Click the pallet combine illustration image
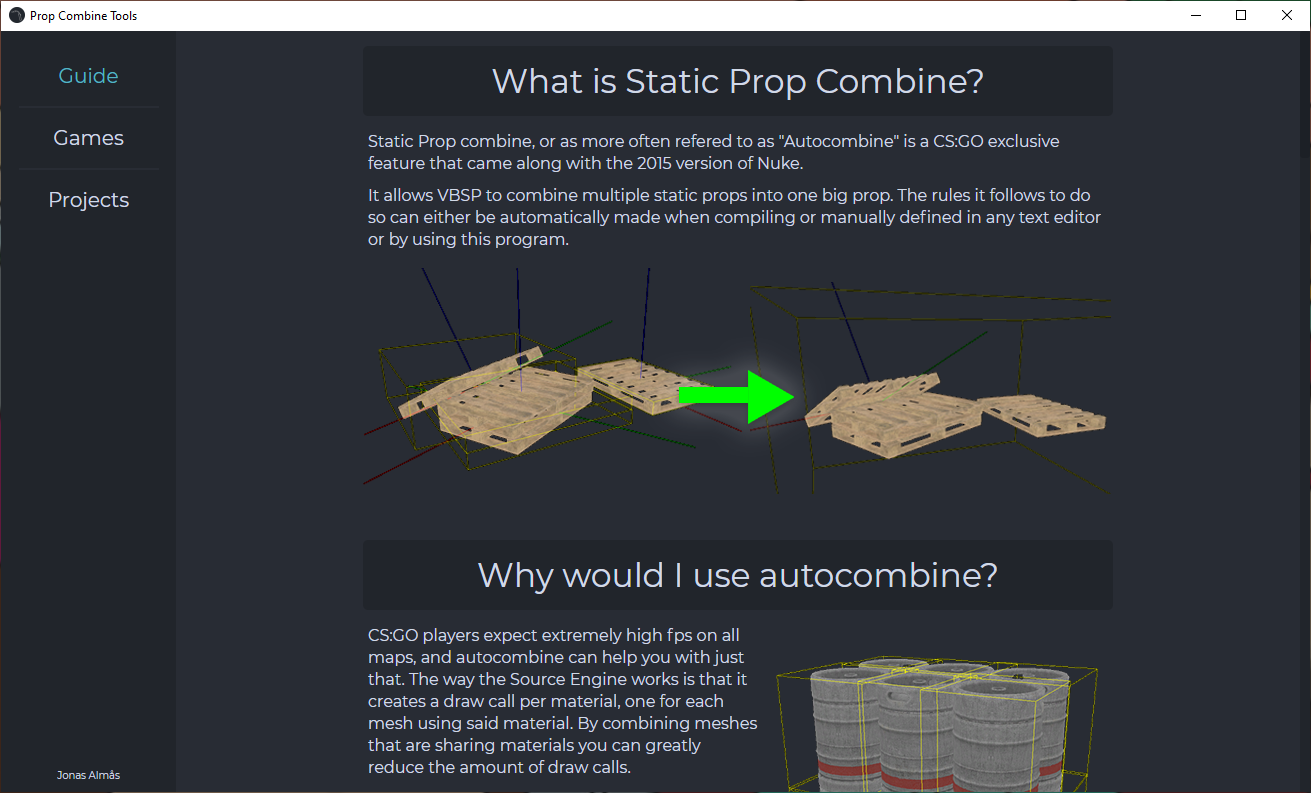Viewport: 1311px width, 793px height. coord(737,380)
